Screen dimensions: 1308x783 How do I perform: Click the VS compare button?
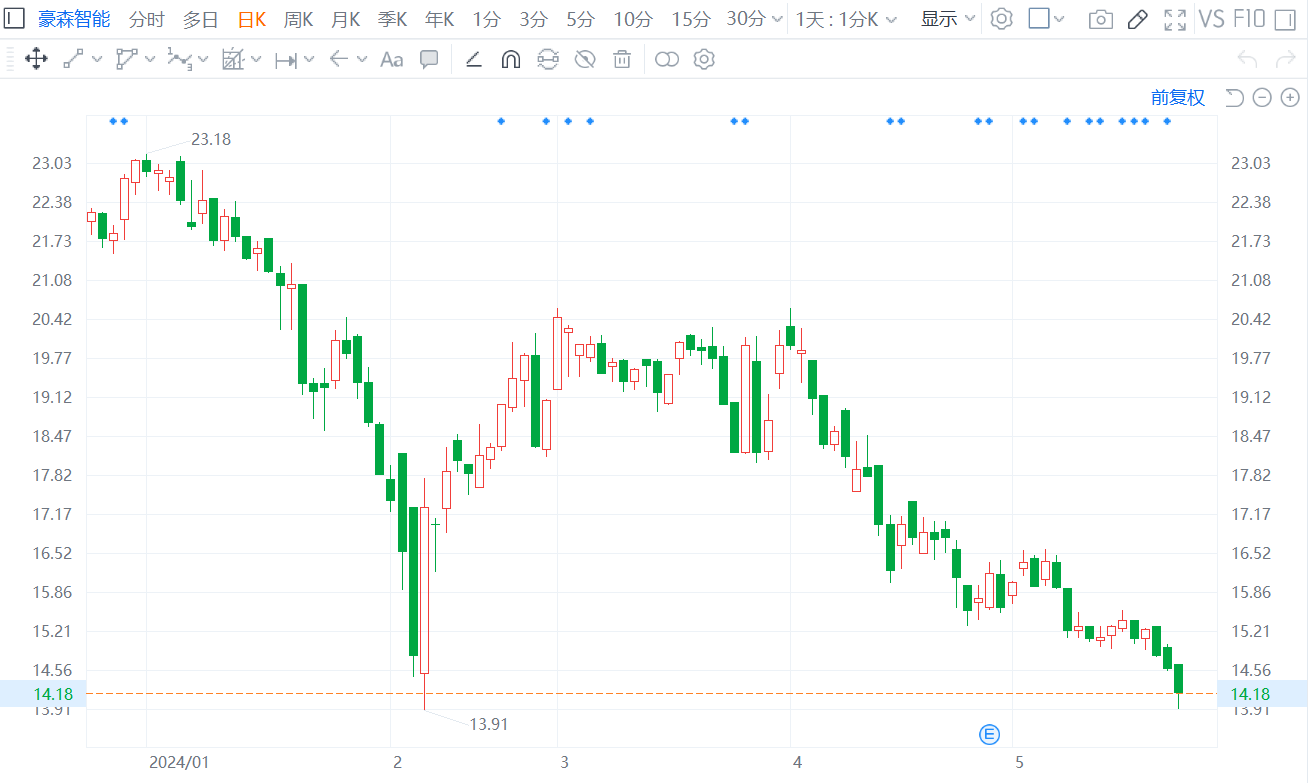(x=1211, y=18)
